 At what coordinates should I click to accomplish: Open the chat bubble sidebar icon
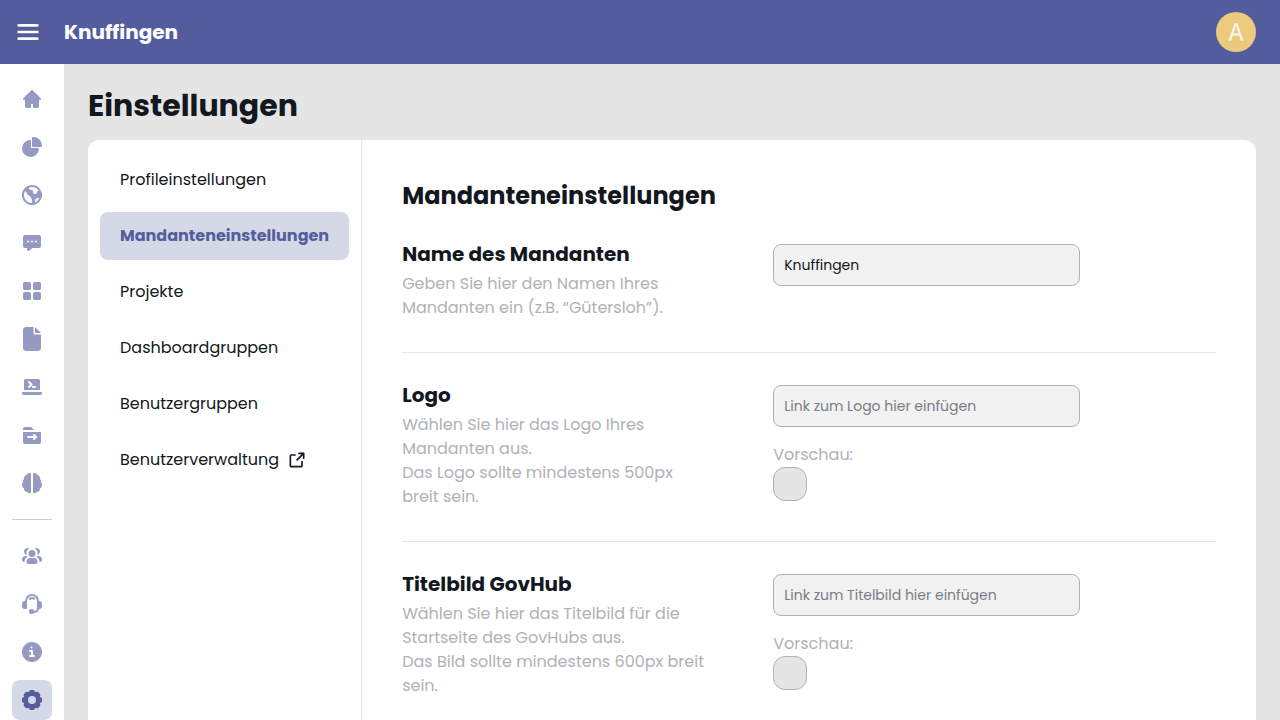32,243
